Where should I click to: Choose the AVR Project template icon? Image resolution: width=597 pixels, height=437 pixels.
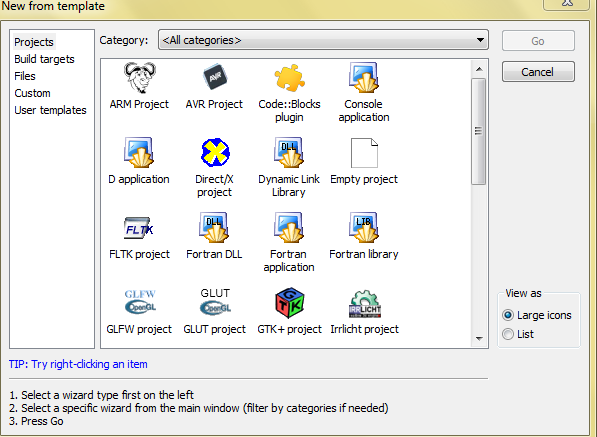214,78
